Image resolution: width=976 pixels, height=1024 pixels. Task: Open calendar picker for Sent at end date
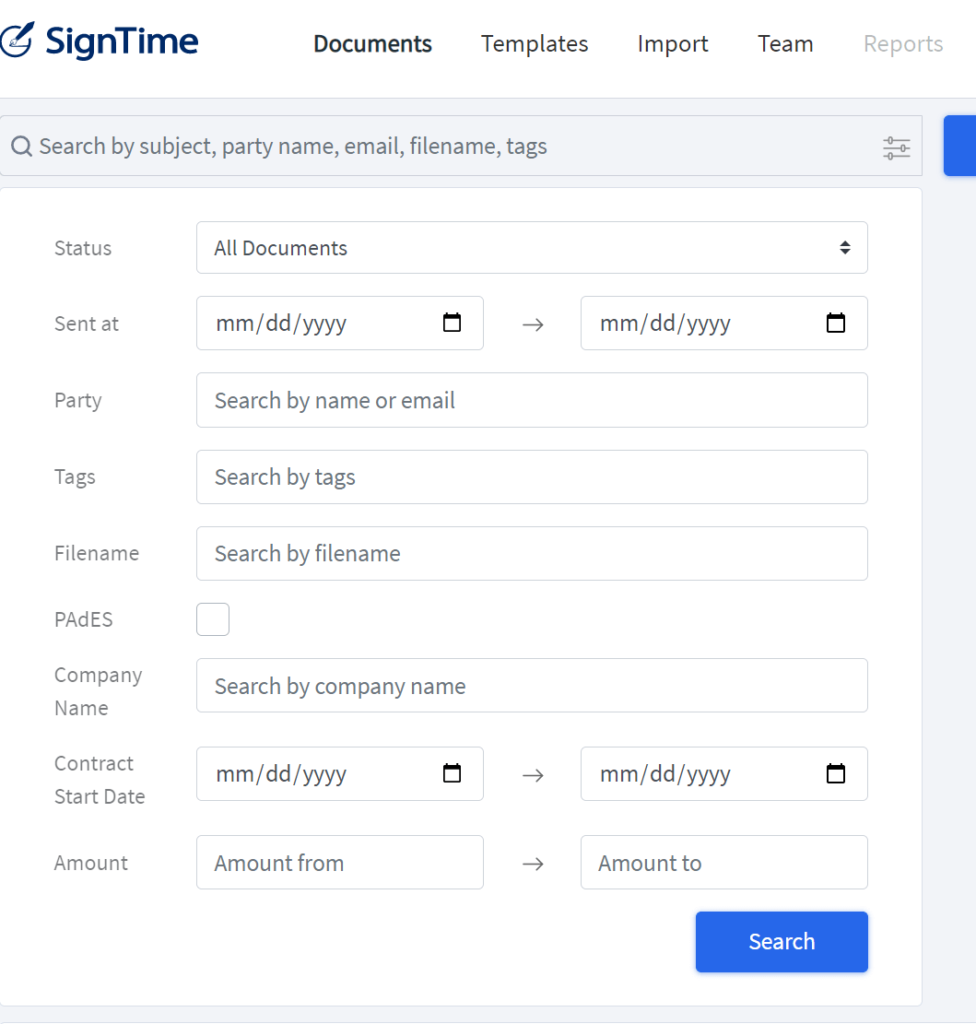point(836,323)
